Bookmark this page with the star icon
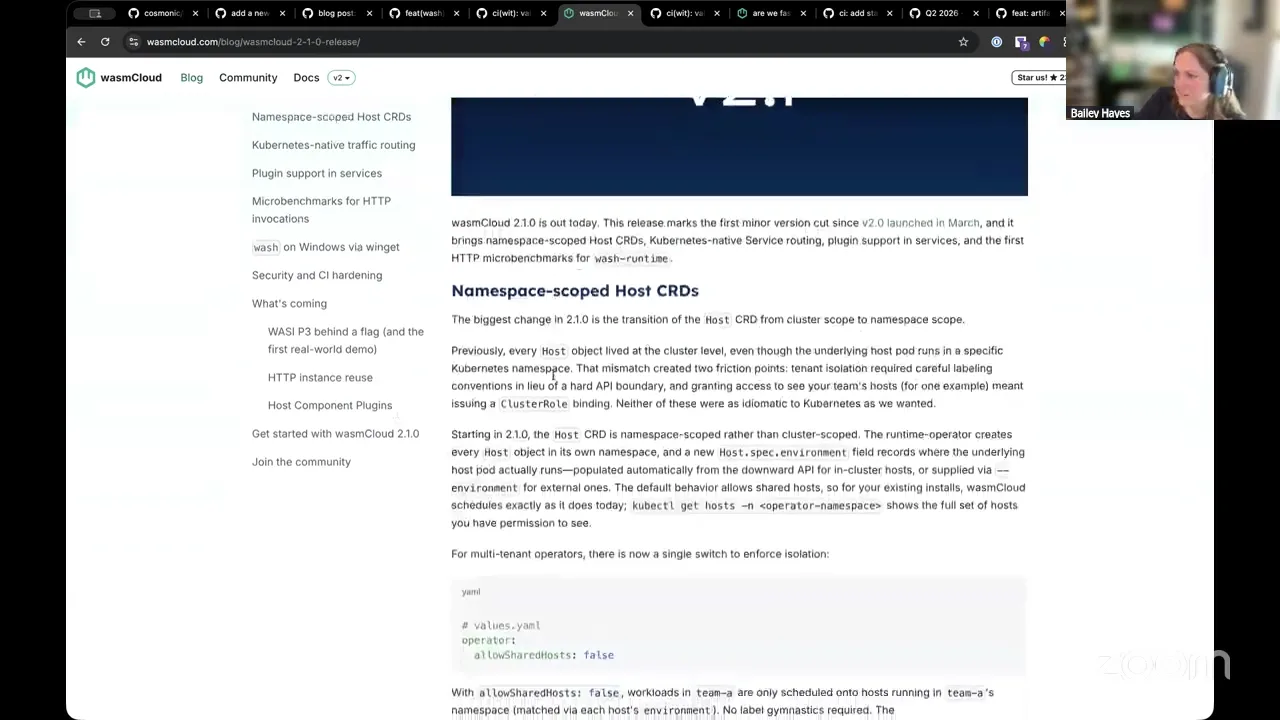The image size is (1280, 720). click(963, 42)
